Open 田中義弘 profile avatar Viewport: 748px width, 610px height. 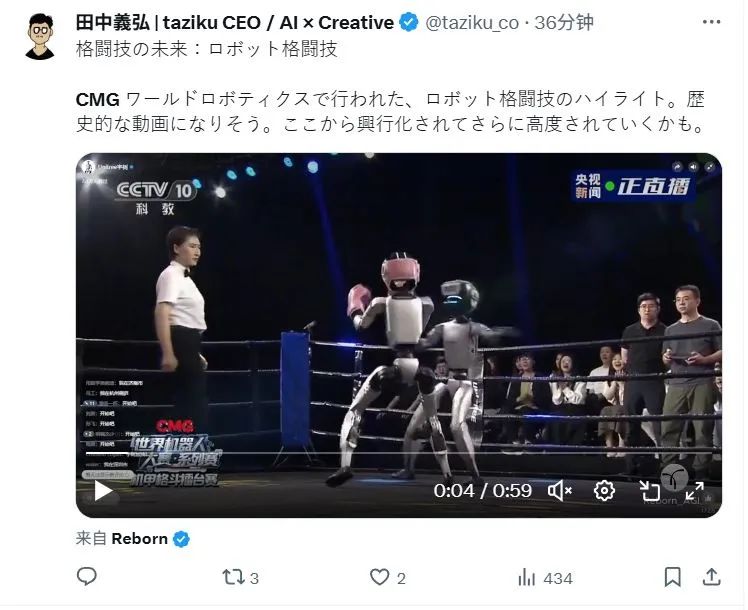[40, 36]
